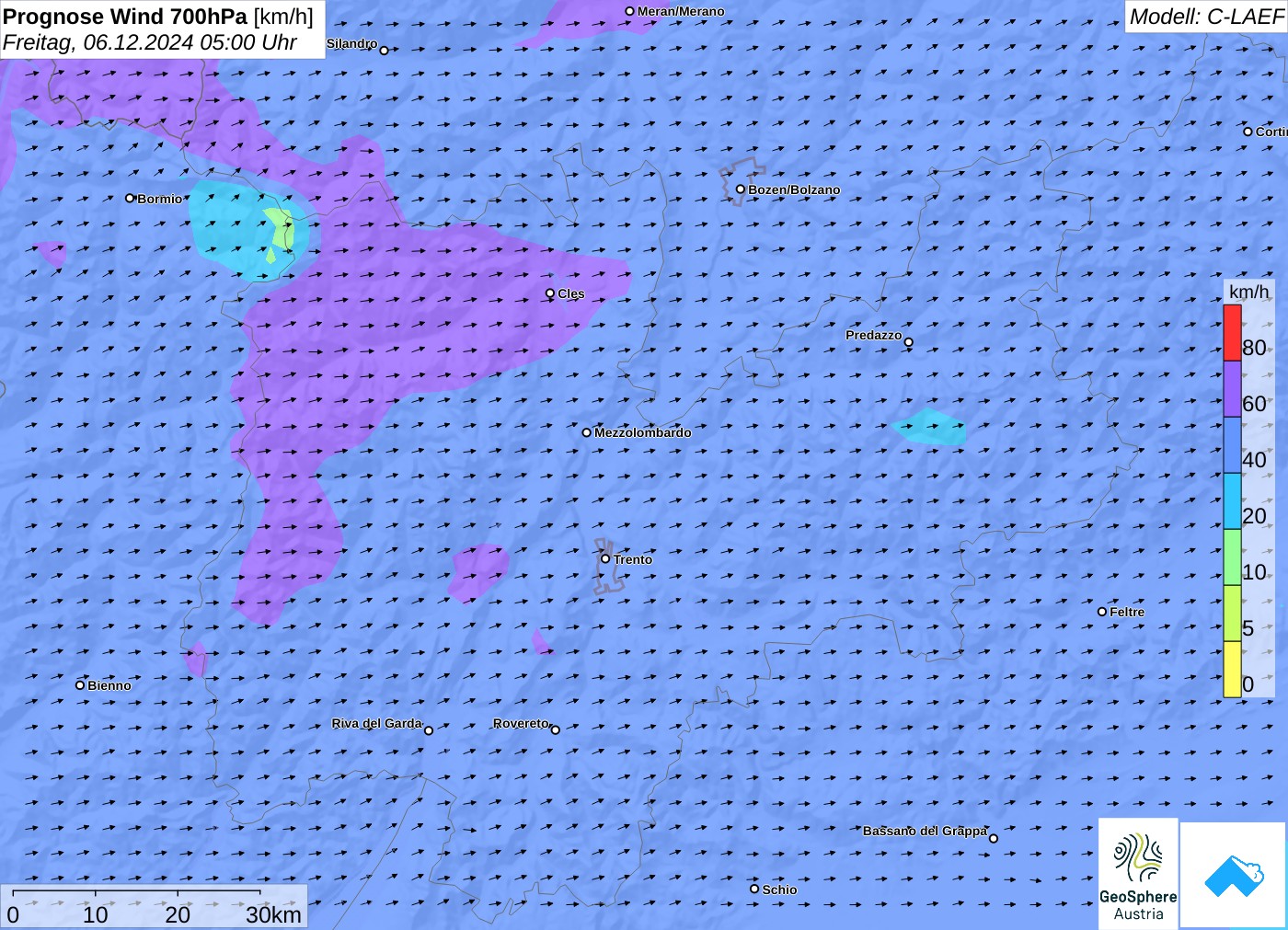Select the cyan 20 km/h legend swatch
1288x930 pixels.
tap(1232, 501)
